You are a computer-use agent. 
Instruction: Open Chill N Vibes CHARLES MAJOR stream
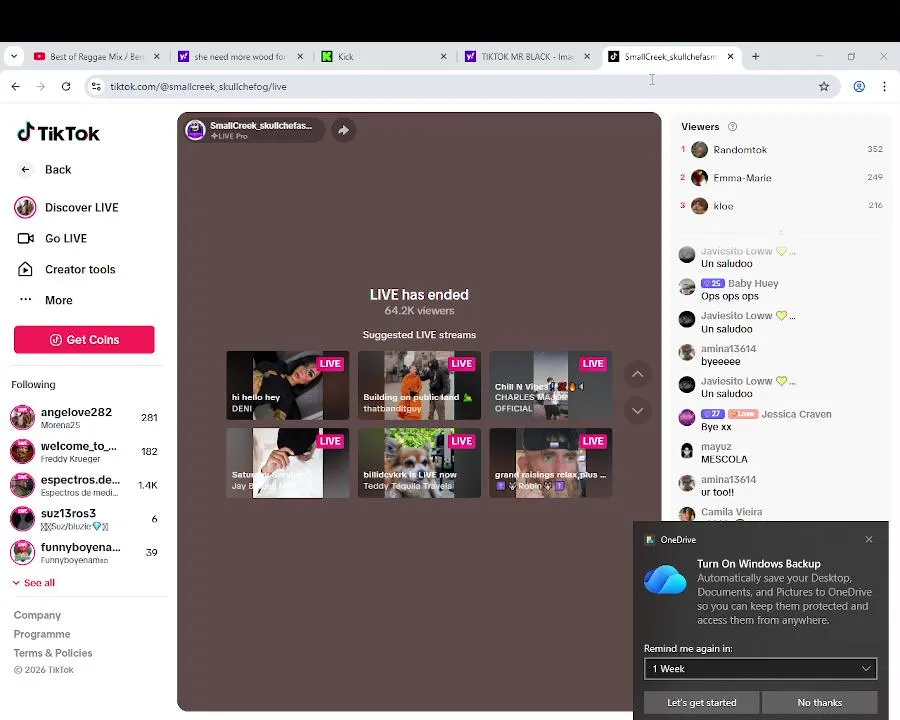tap(550, 385)
